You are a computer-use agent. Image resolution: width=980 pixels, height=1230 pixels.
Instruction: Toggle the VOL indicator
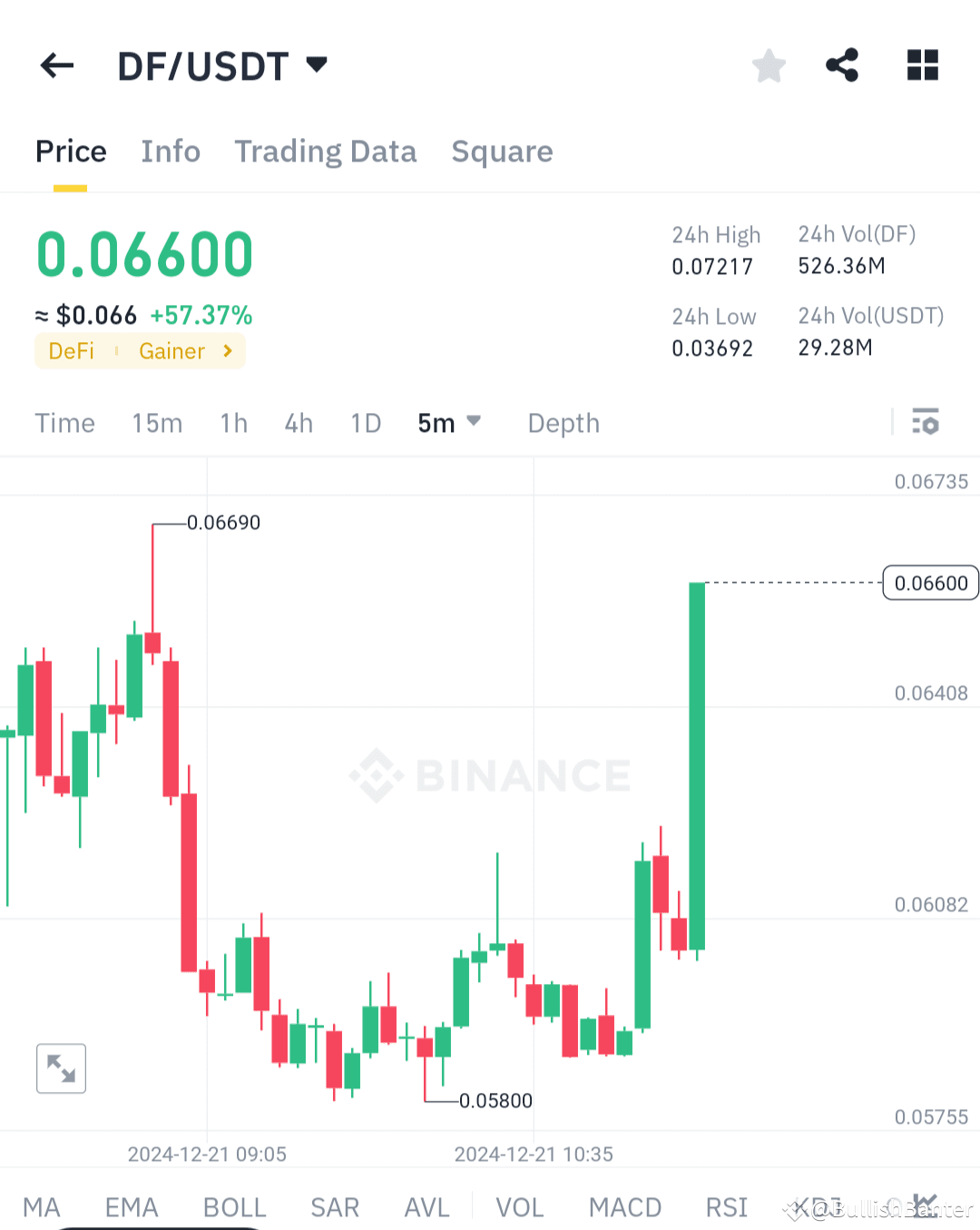tap(520, 1207)
